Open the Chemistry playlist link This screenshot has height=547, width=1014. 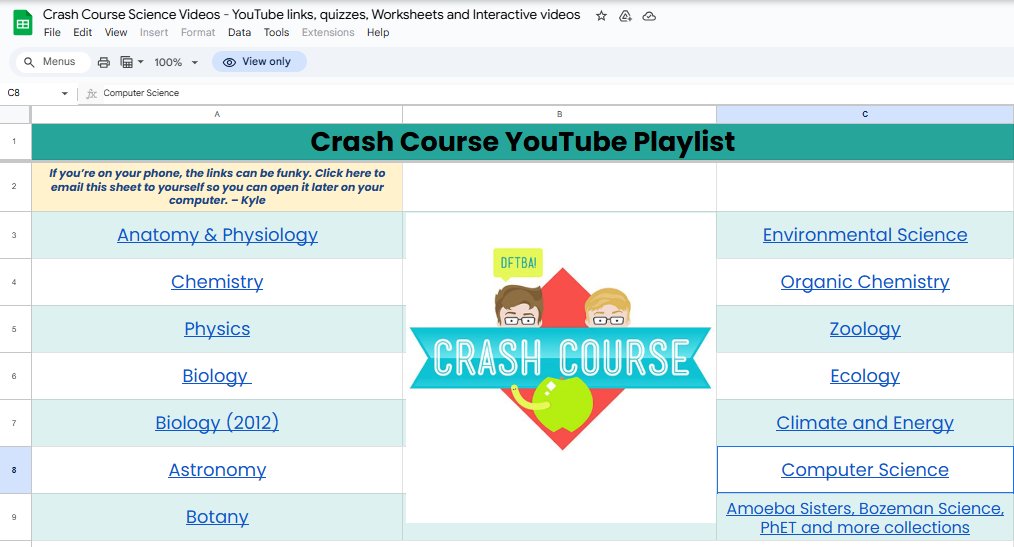tap(217, 282)
